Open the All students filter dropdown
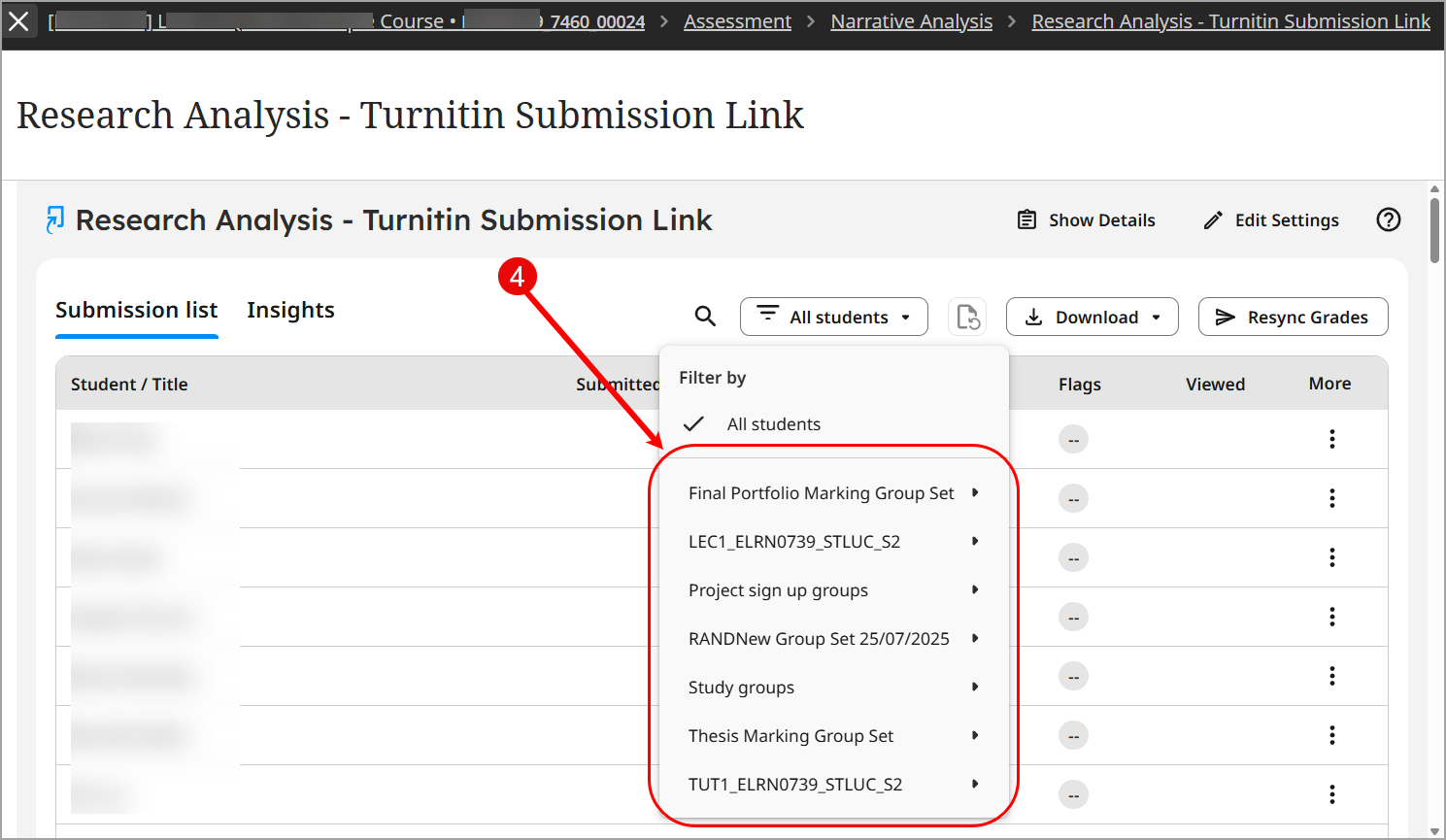This screenshot has width=1446, height=840. click(x=833, y=317)
